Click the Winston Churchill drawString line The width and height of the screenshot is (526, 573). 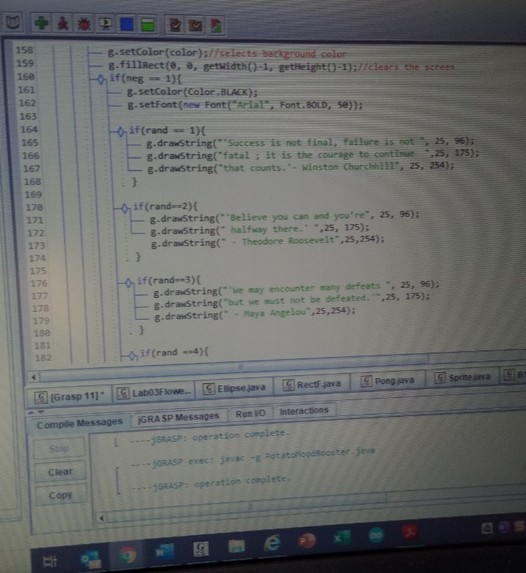[300, 167]
